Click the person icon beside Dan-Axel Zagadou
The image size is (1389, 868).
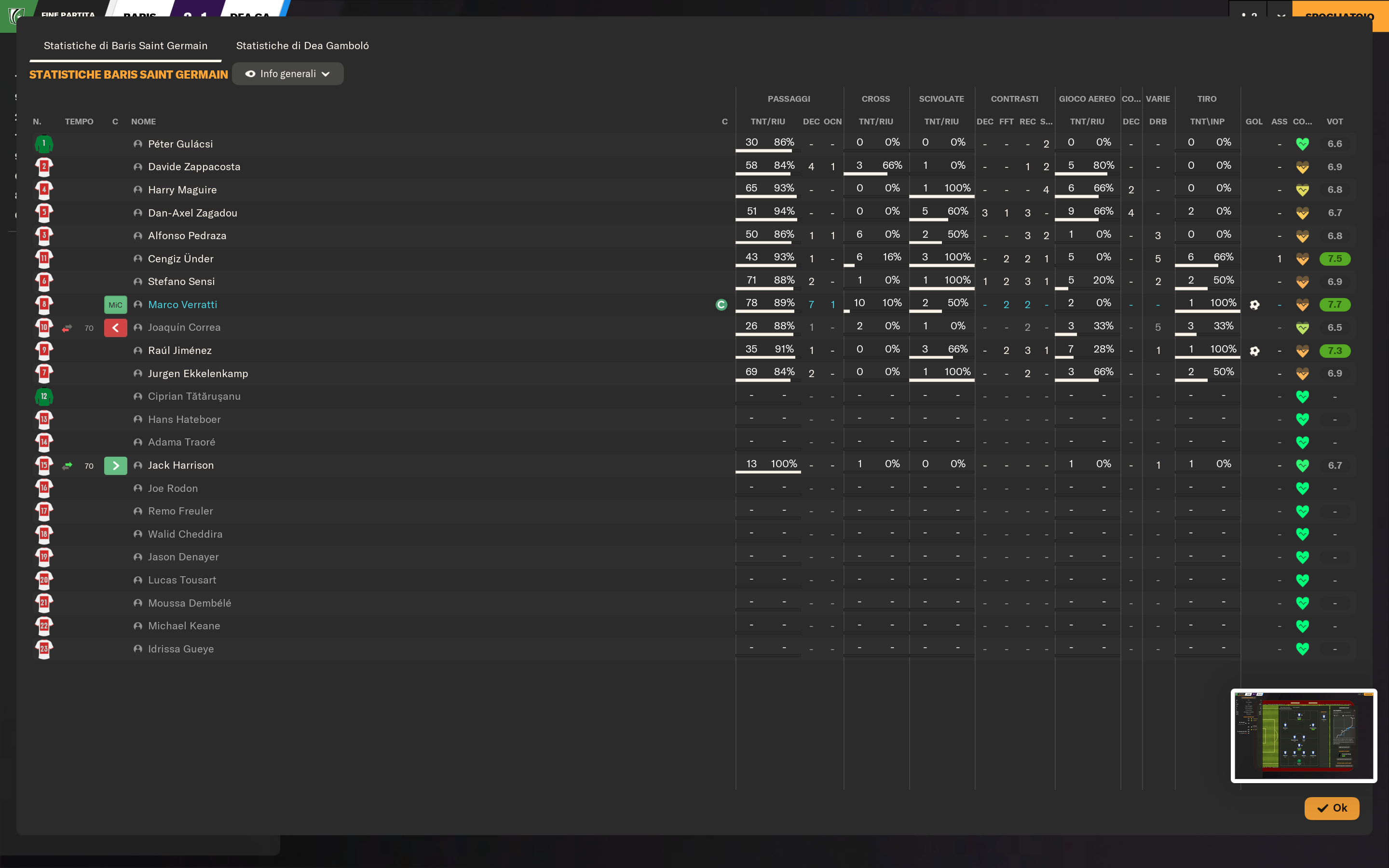click(138, 213)
